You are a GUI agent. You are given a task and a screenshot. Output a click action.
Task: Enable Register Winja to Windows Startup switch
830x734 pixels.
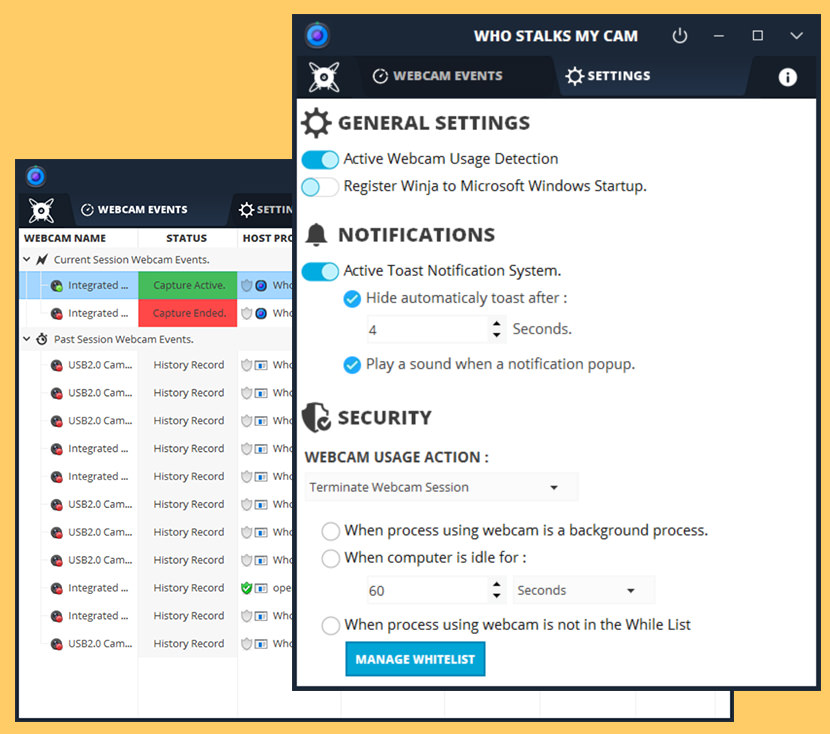(320, 187)
